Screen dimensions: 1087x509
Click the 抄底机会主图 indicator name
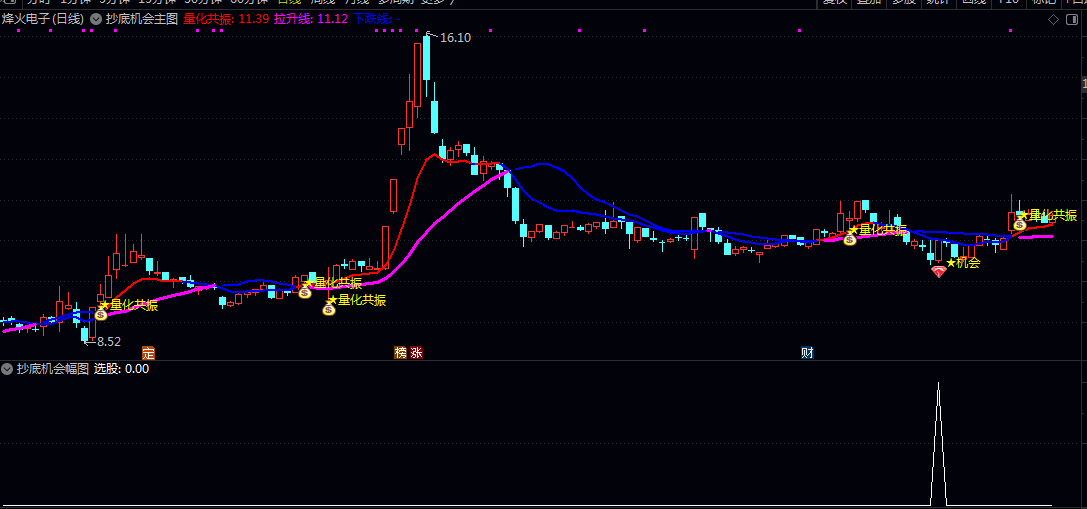click(x=142, y=19)
